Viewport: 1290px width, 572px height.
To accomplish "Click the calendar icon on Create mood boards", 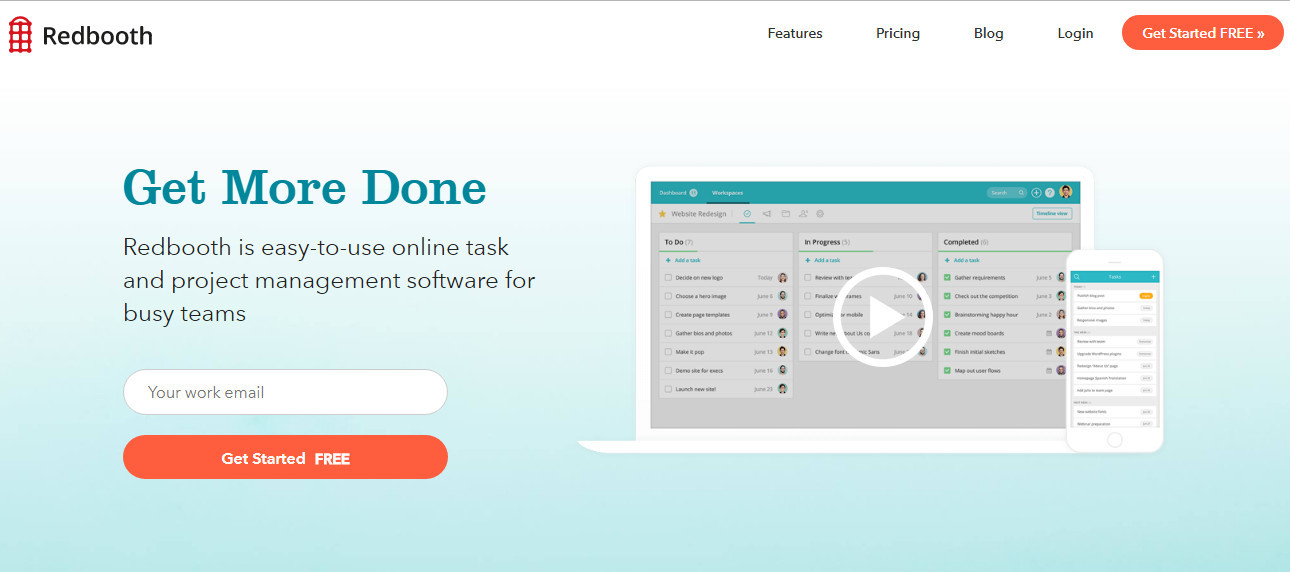I will 1049,333.
